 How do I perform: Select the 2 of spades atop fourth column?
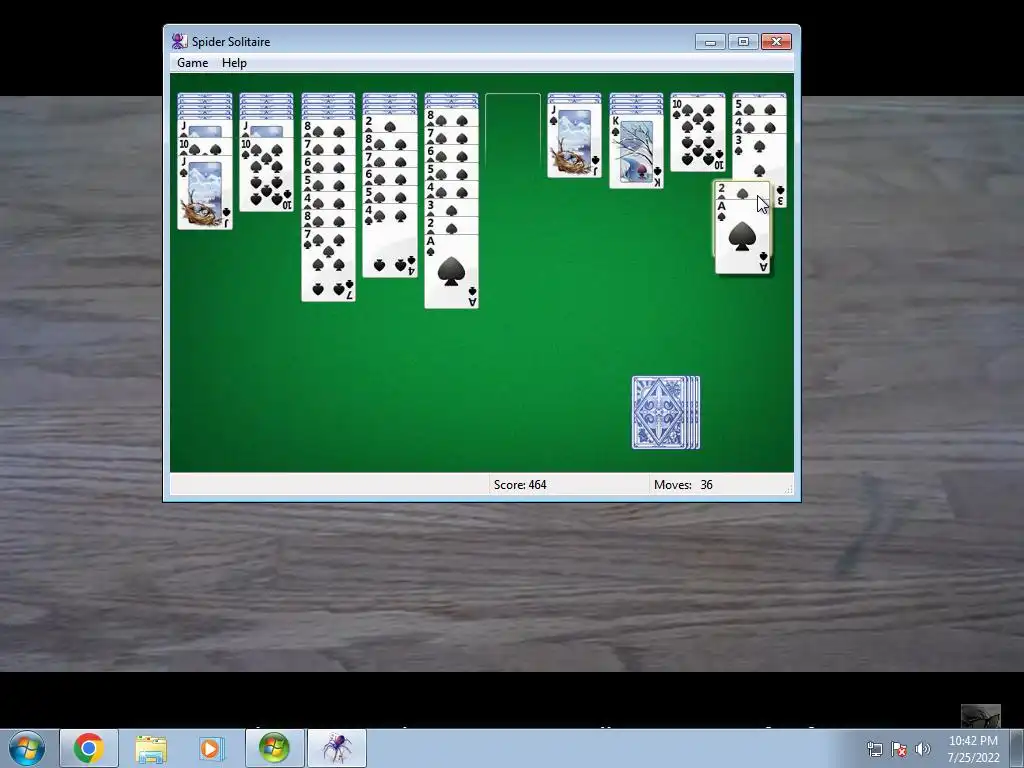(390, 124)
